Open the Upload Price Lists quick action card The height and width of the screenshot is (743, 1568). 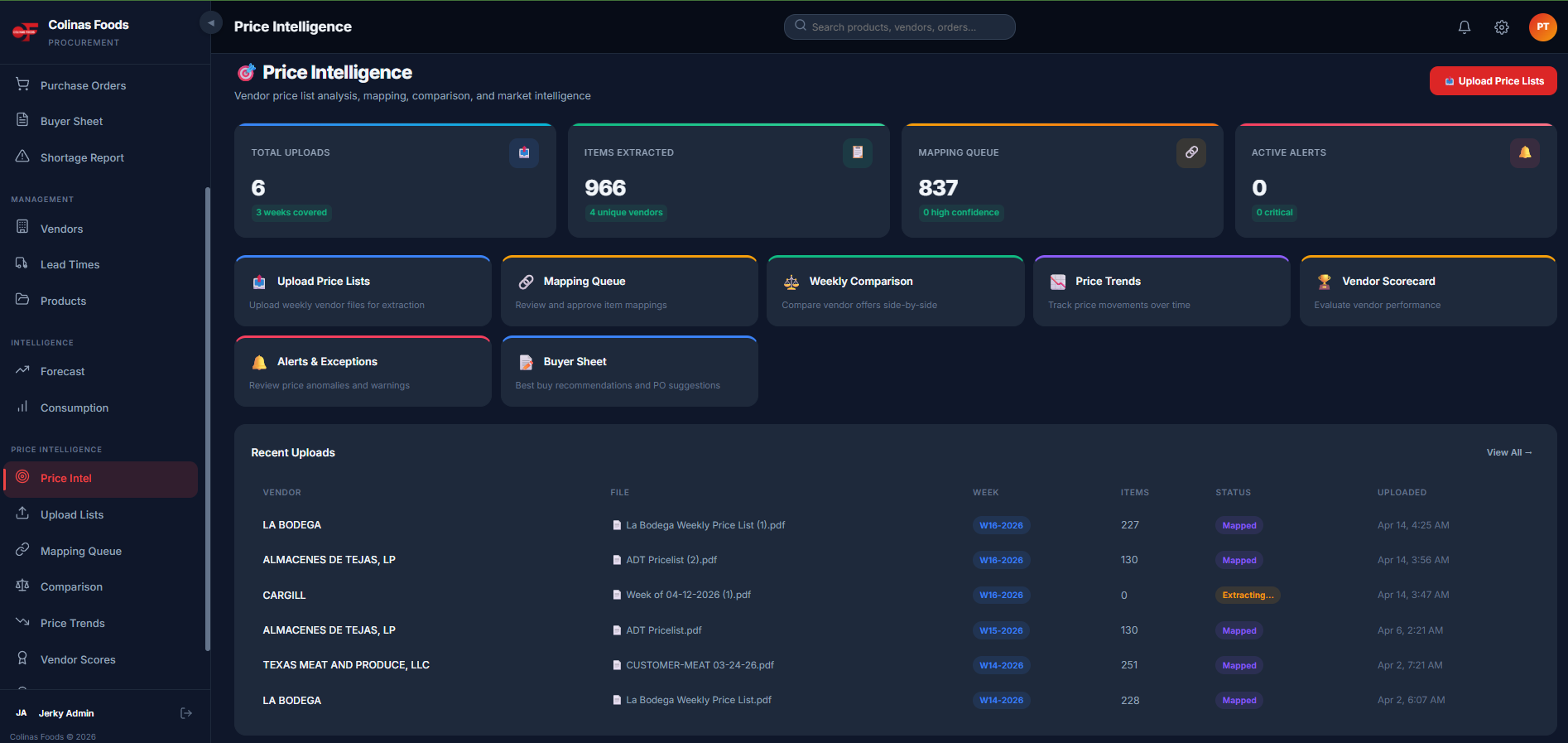tap(363, 291)
